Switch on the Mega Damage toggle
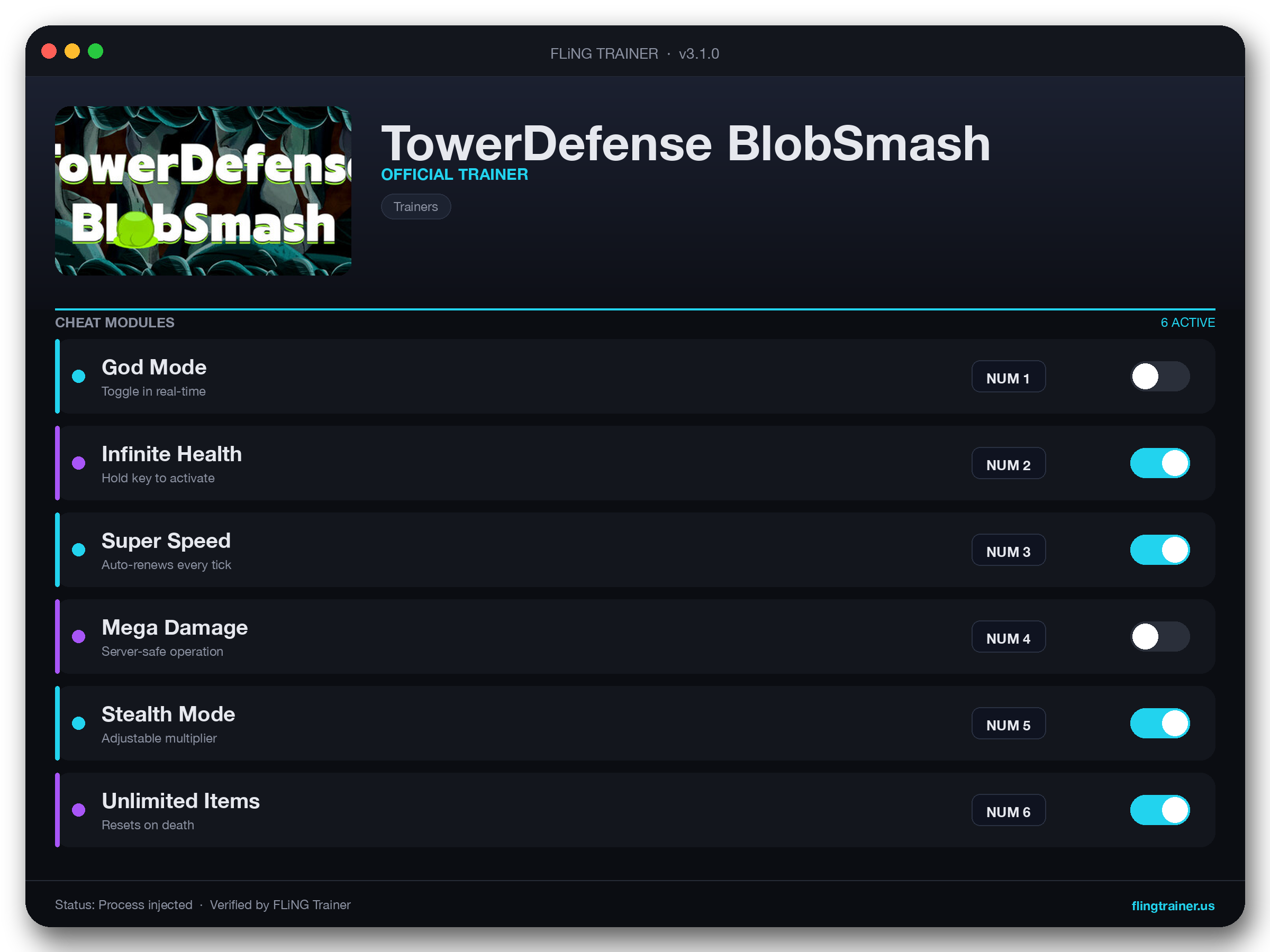This screenshot has height=952, width=1270. tap(1160, 636)
